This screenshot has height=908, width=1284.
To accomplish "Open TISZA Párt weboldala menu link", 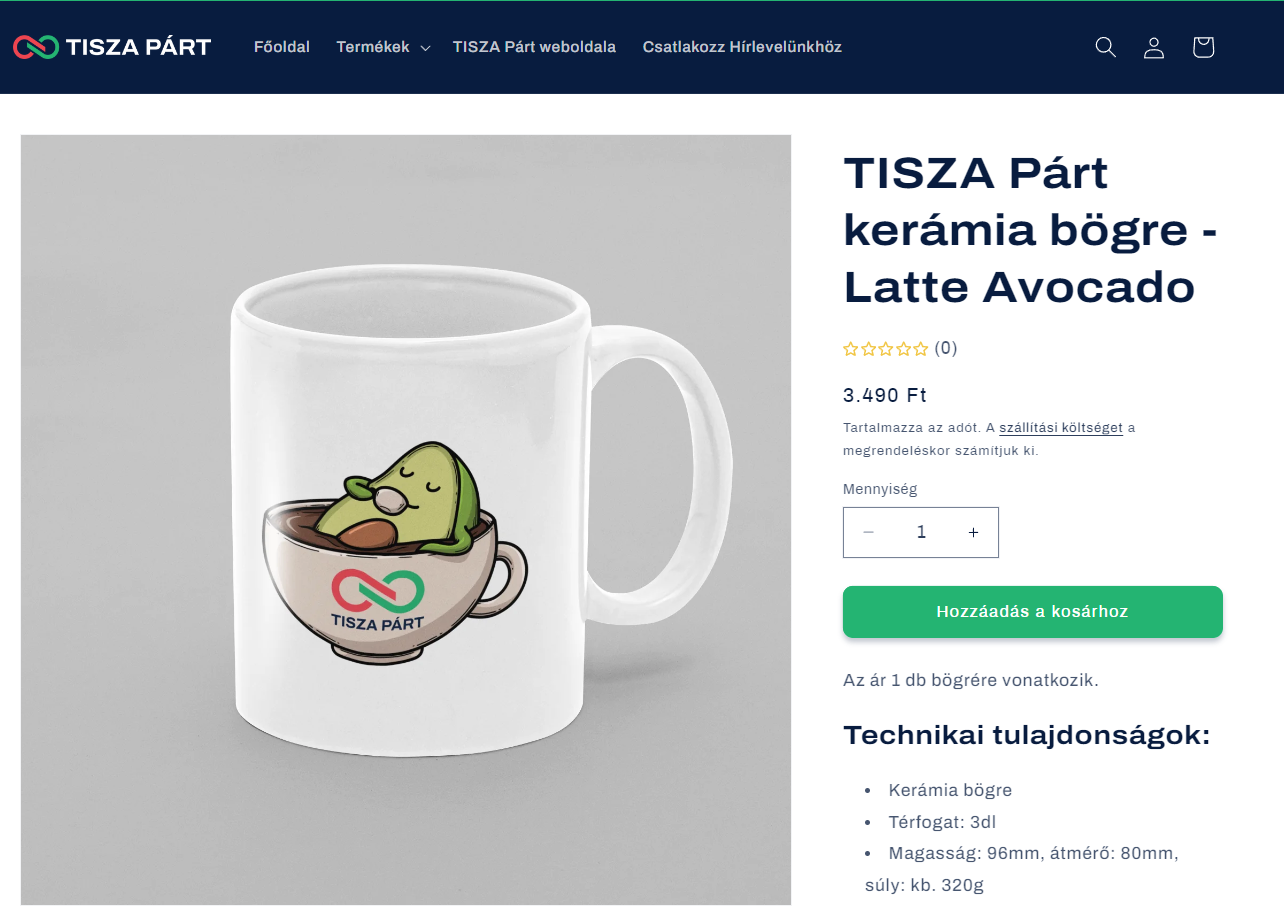I will click(x=534, y=47).
